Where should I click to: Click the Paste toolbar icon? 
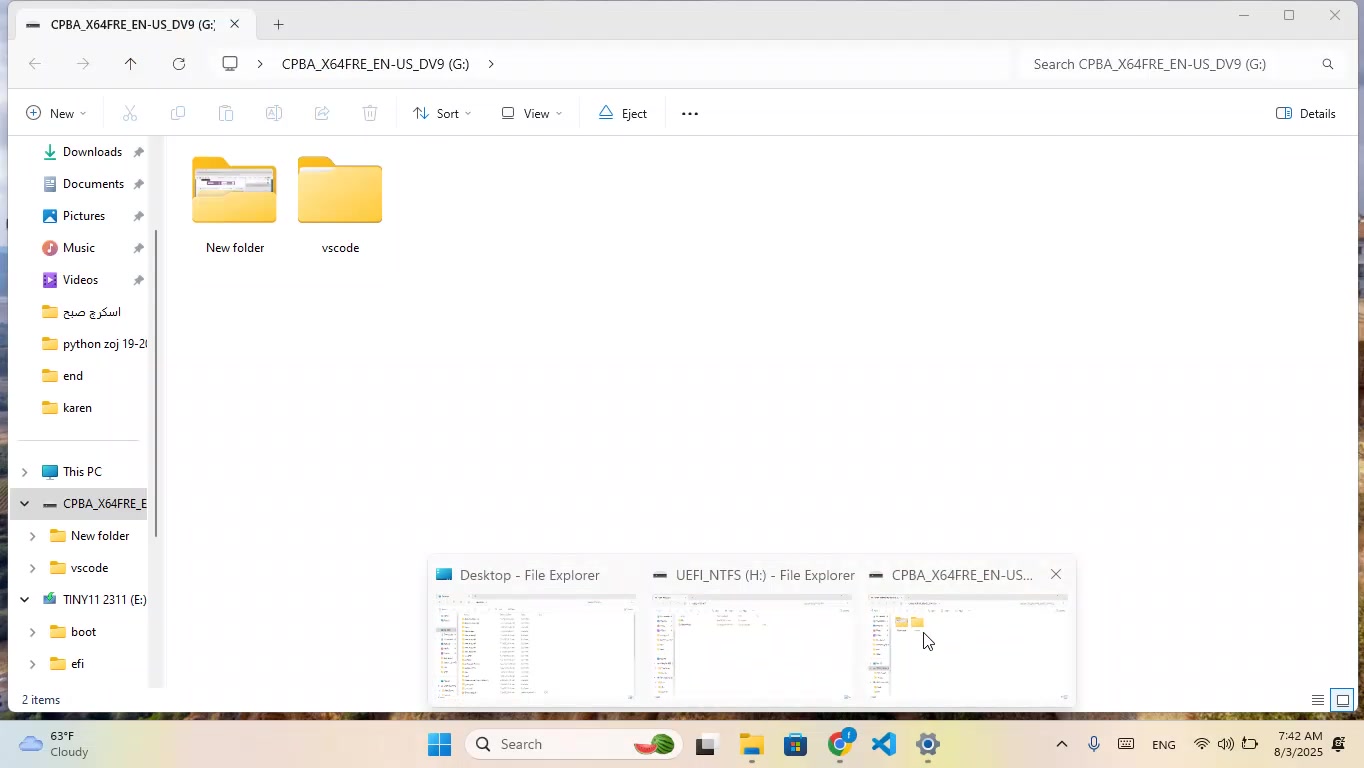(x=226, y=114)
